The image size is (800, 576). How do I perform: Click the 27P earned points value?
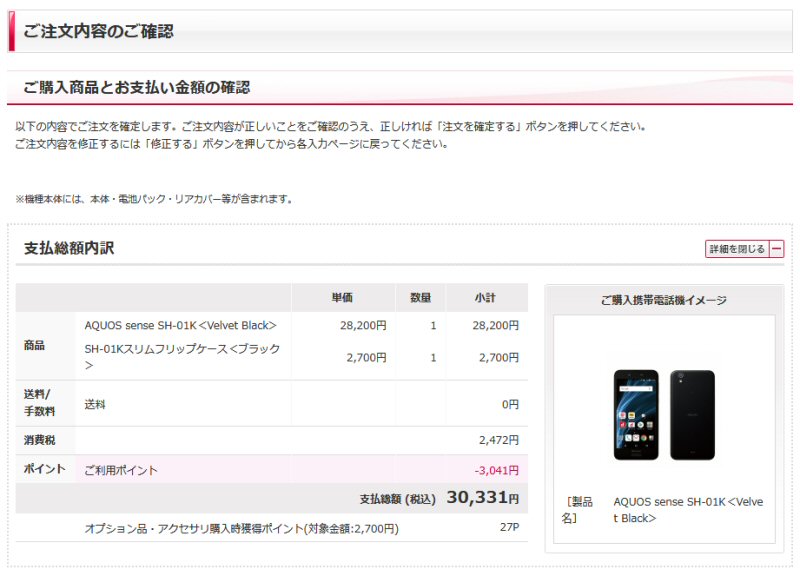click(509, 527)
